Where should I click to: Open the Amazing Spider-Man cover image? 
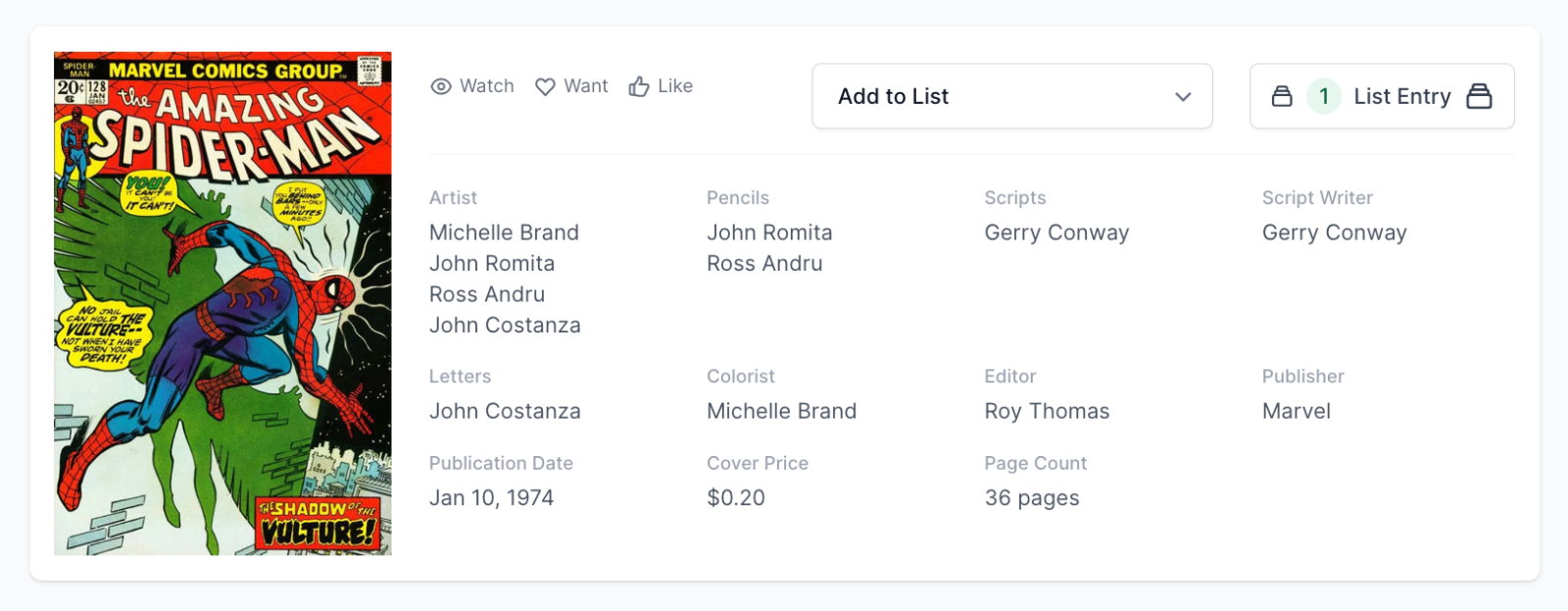click(x=222, y=303)
